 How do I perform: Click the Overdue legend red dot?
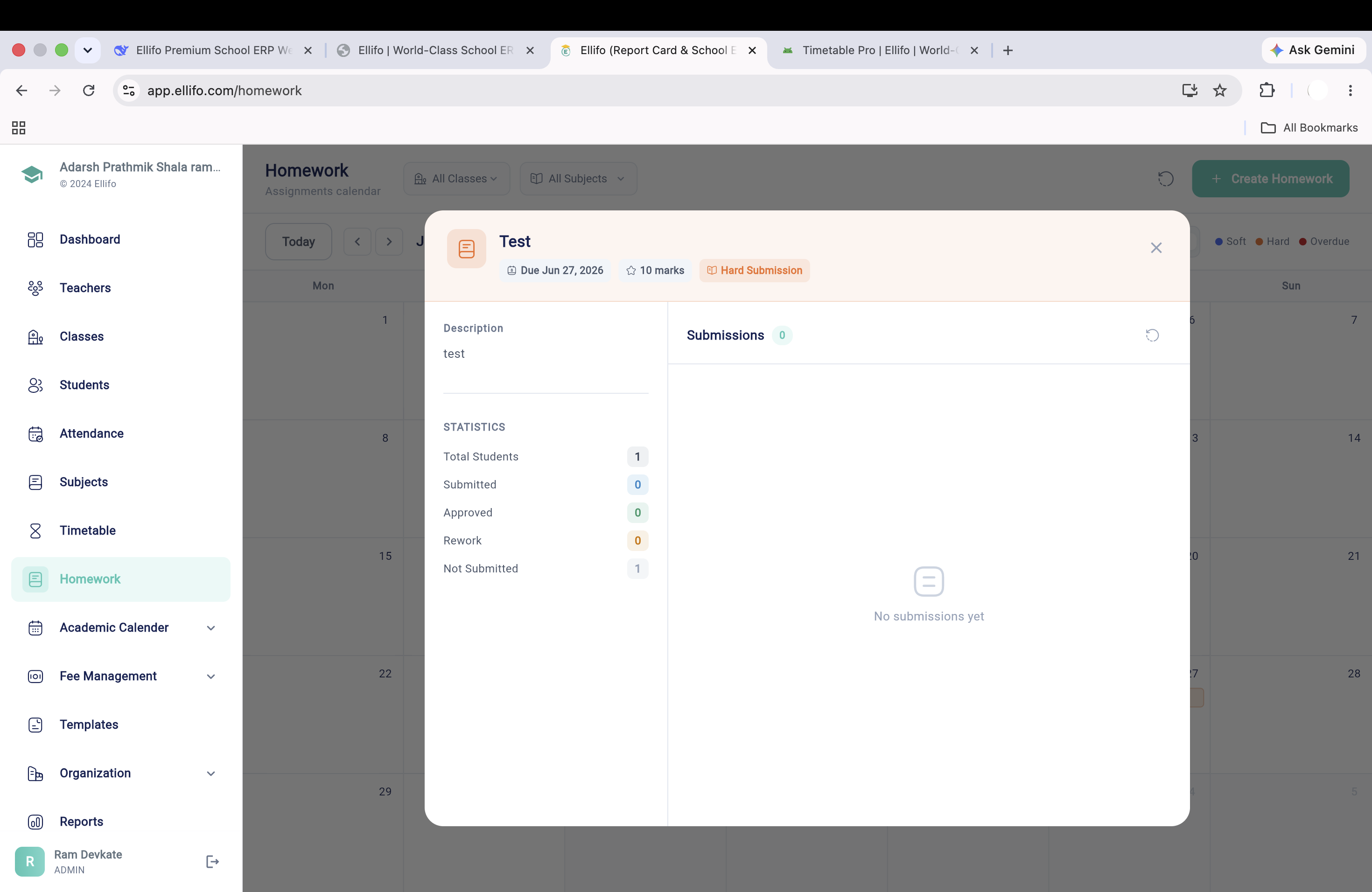pyautogui.click(x=1302, y=242)
